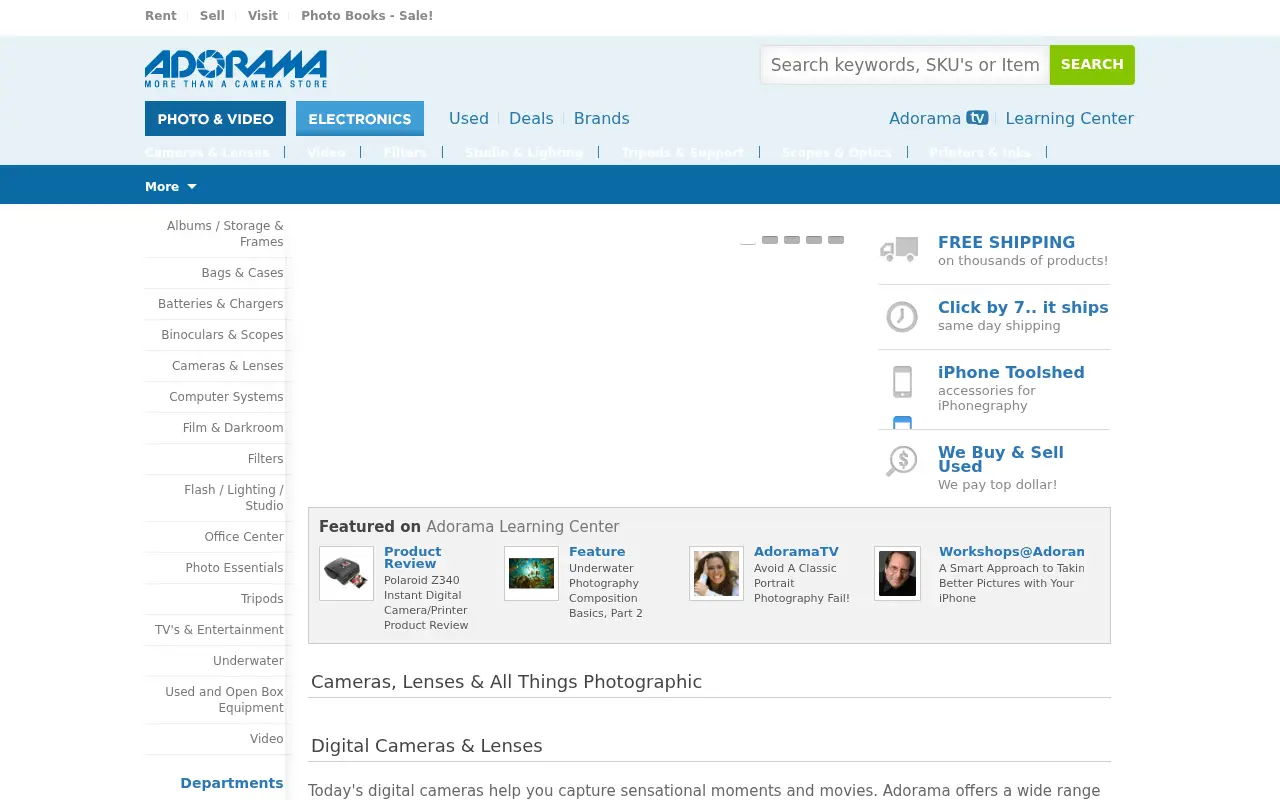The width and height of the screenshot is (1280, 800).
Task: Click the Adorama TV badge icon
Action: click(977, 118)
